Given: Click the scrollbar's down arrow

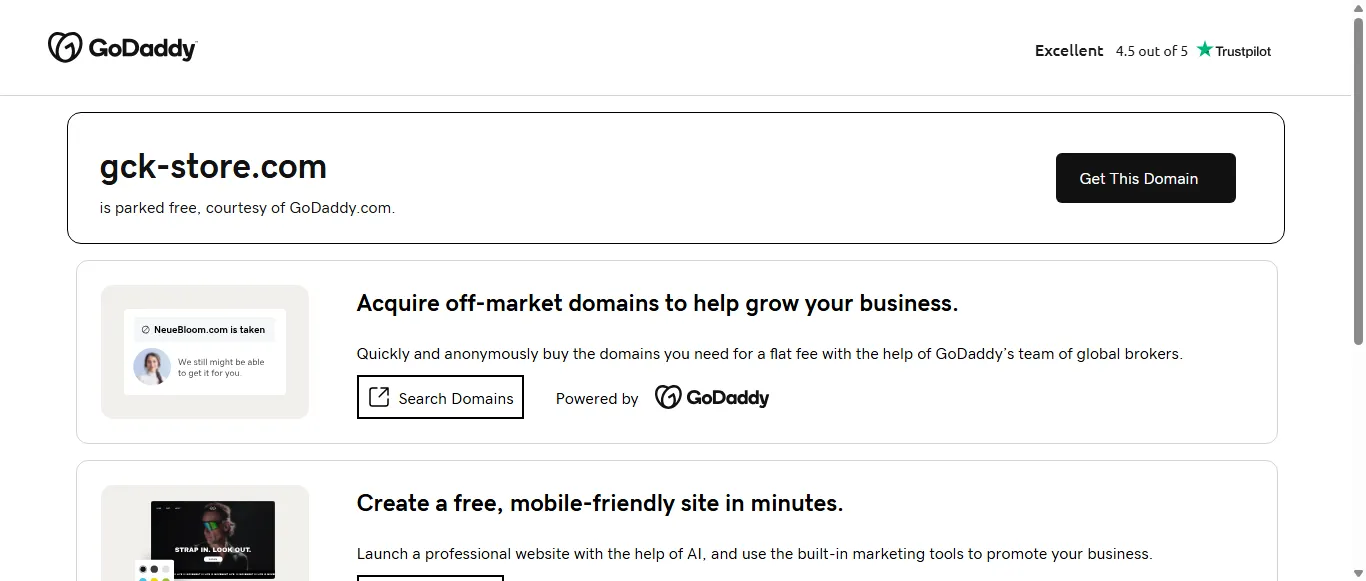Looking at the screenshot, I should [1357, 573].
